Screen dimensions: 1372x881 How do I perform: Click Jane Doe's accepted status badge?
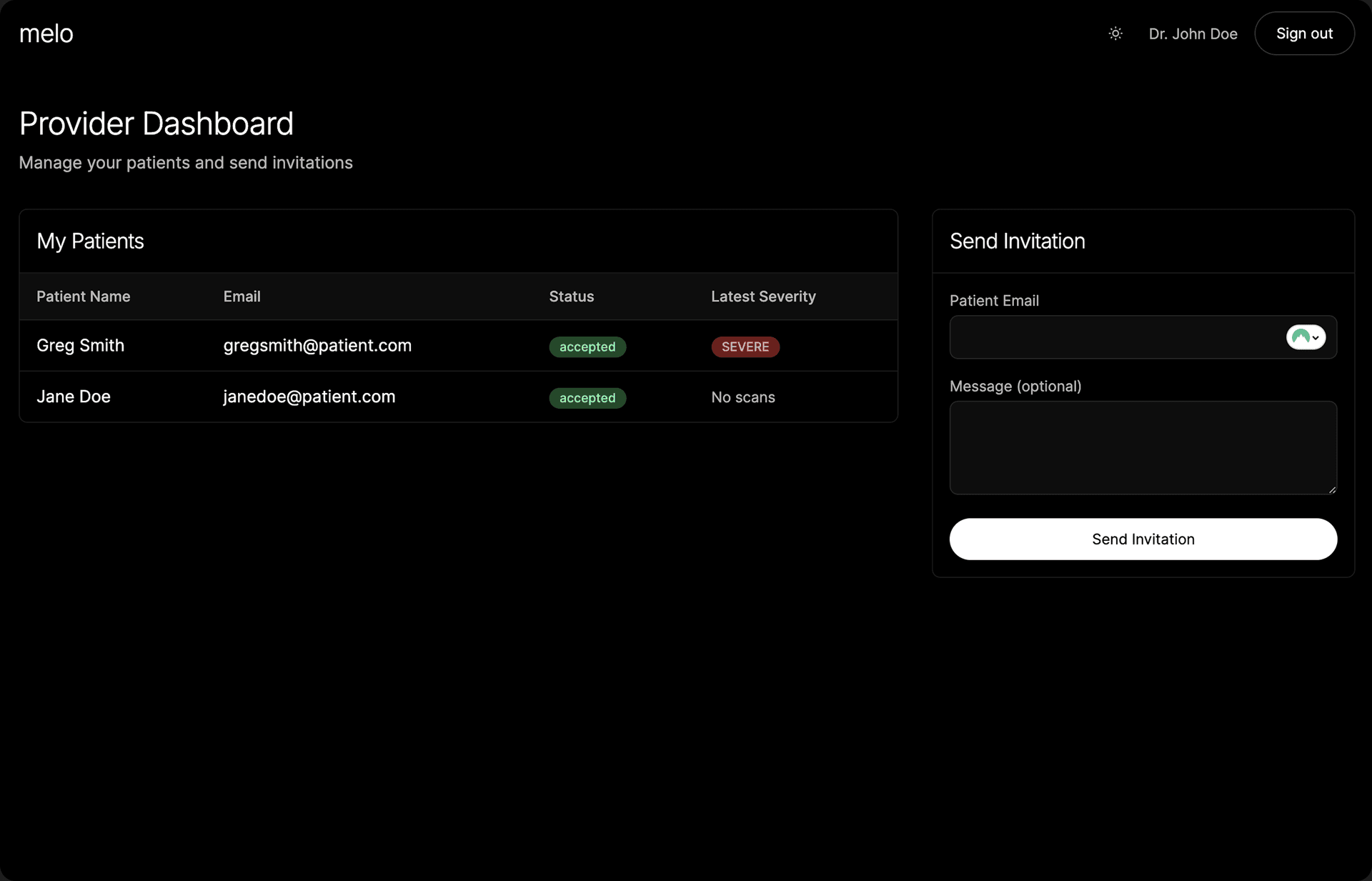pos(587,398)
